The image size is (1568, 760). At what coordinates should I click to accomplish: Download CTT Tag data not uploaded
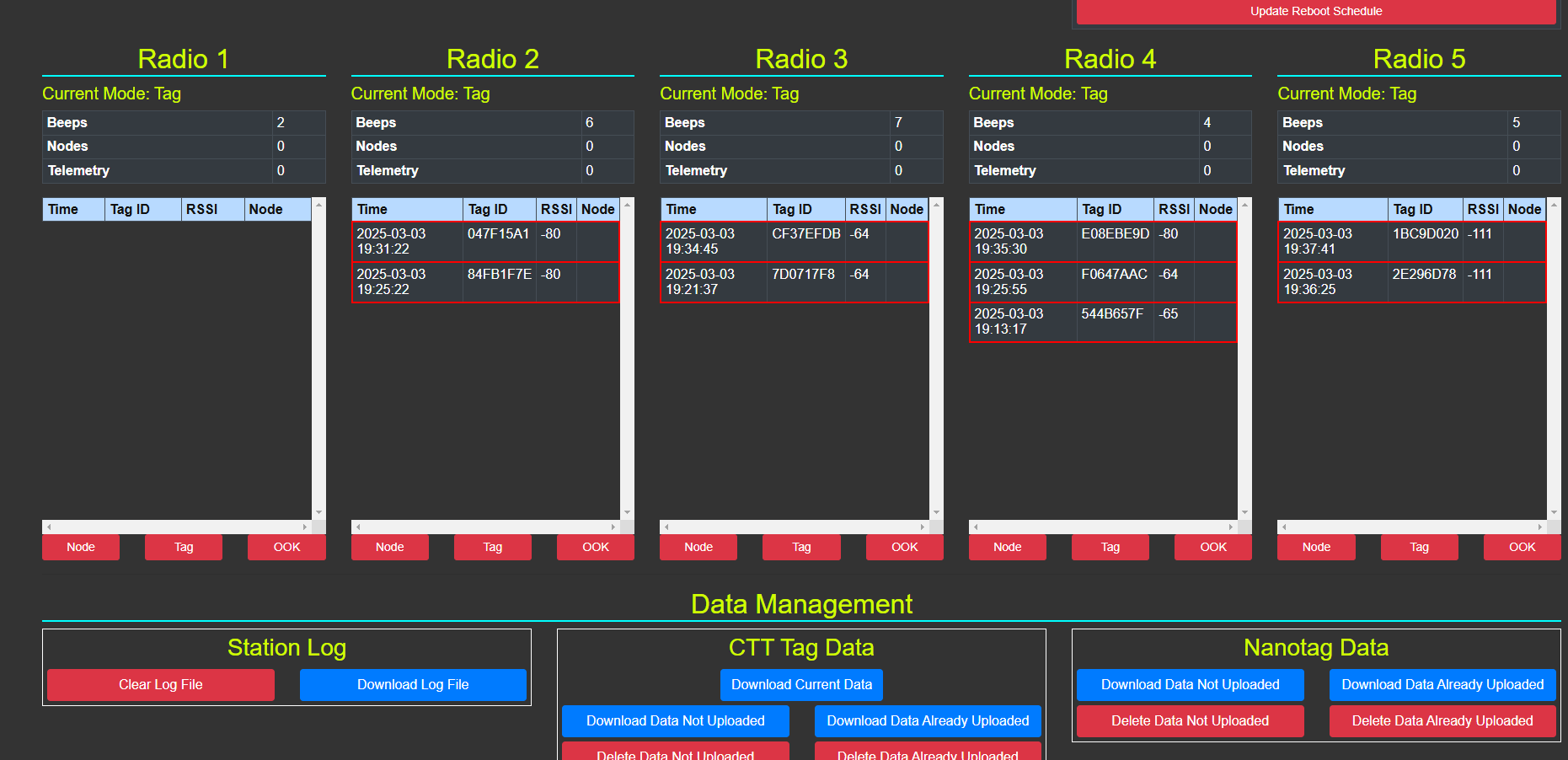click(675, 720)
